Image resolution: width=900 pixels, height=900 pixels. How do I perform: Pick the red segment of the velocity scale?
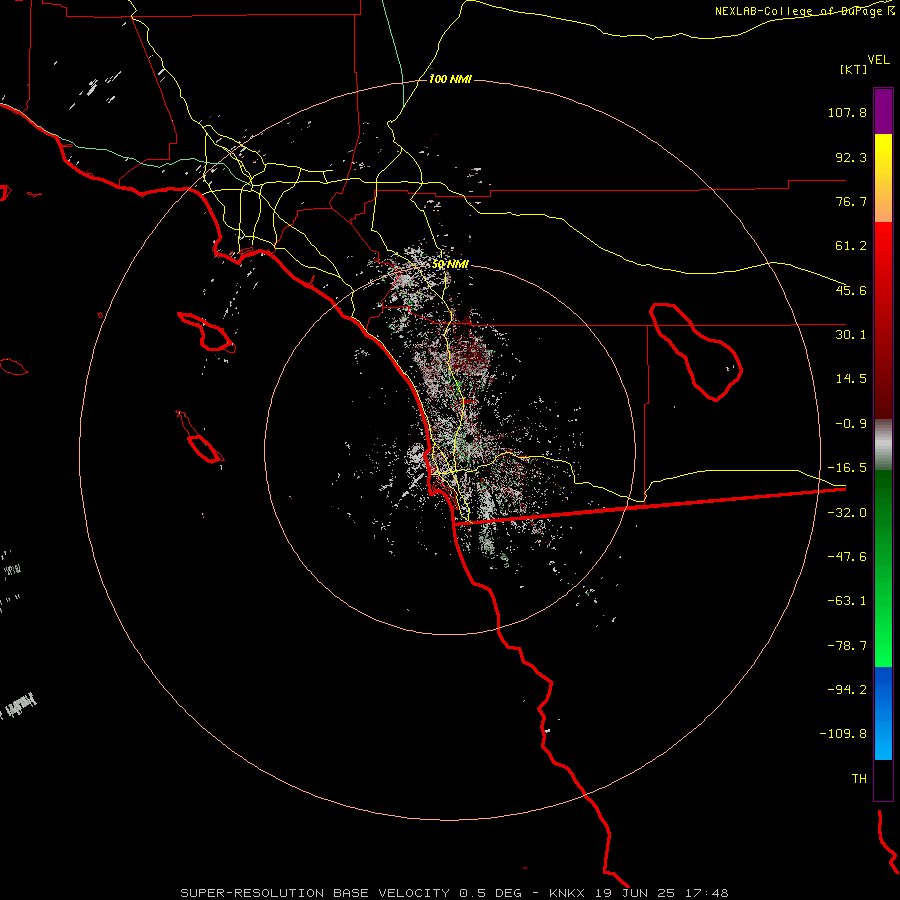click(883, 320)
